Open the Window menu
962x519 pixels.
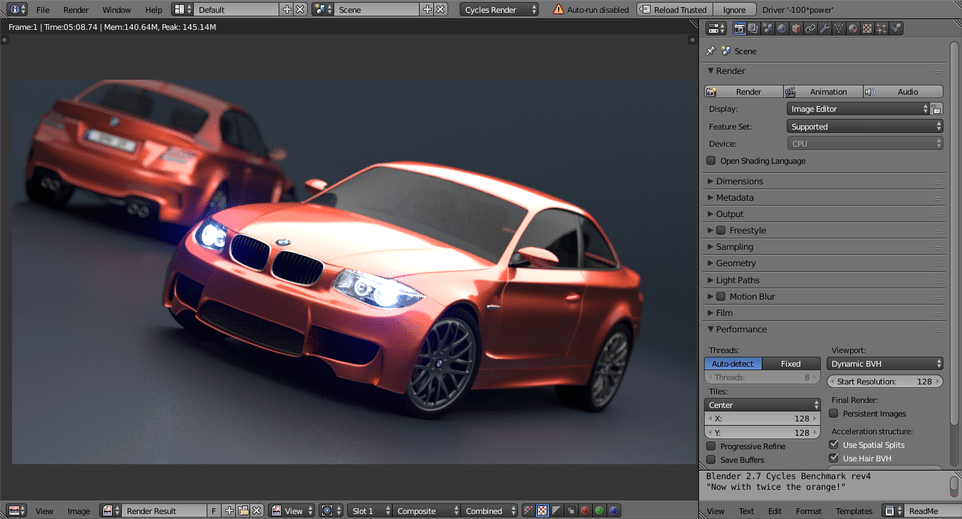point(117,10)
